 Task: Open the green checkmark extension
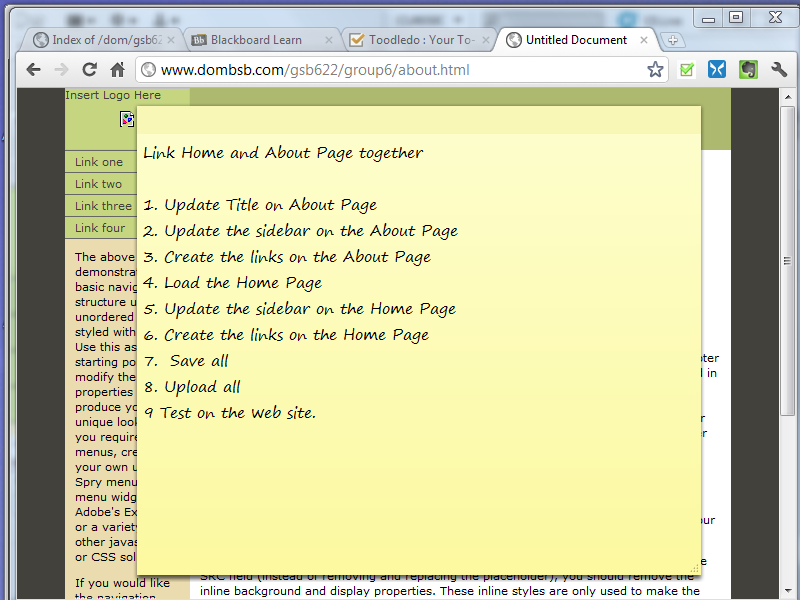687,70
